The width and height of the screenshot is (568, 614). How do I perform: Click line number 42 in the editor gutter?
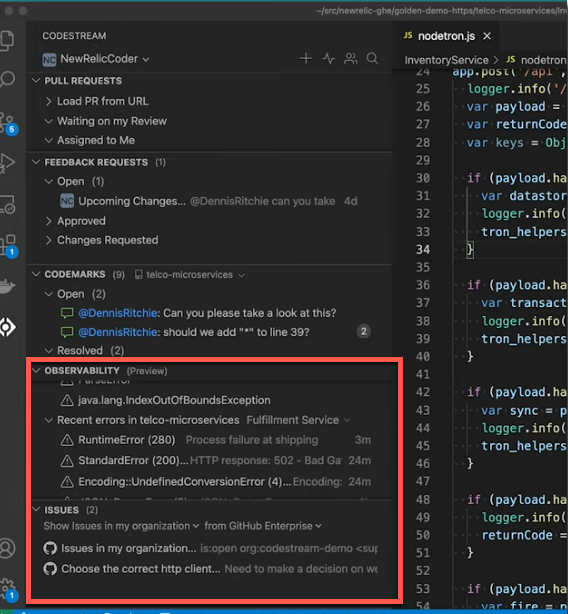click(423, 392)
